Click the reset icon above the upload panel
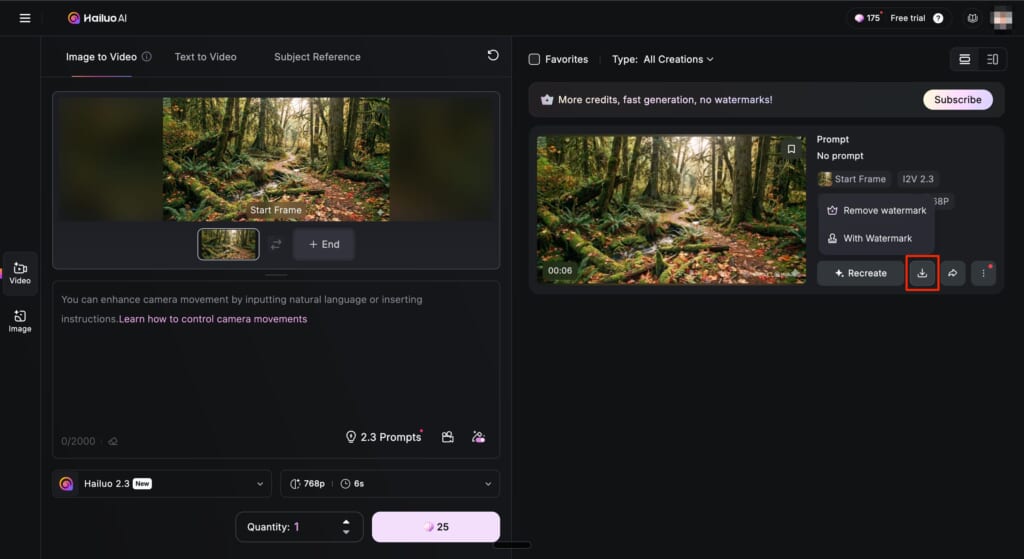 (492, 56)
